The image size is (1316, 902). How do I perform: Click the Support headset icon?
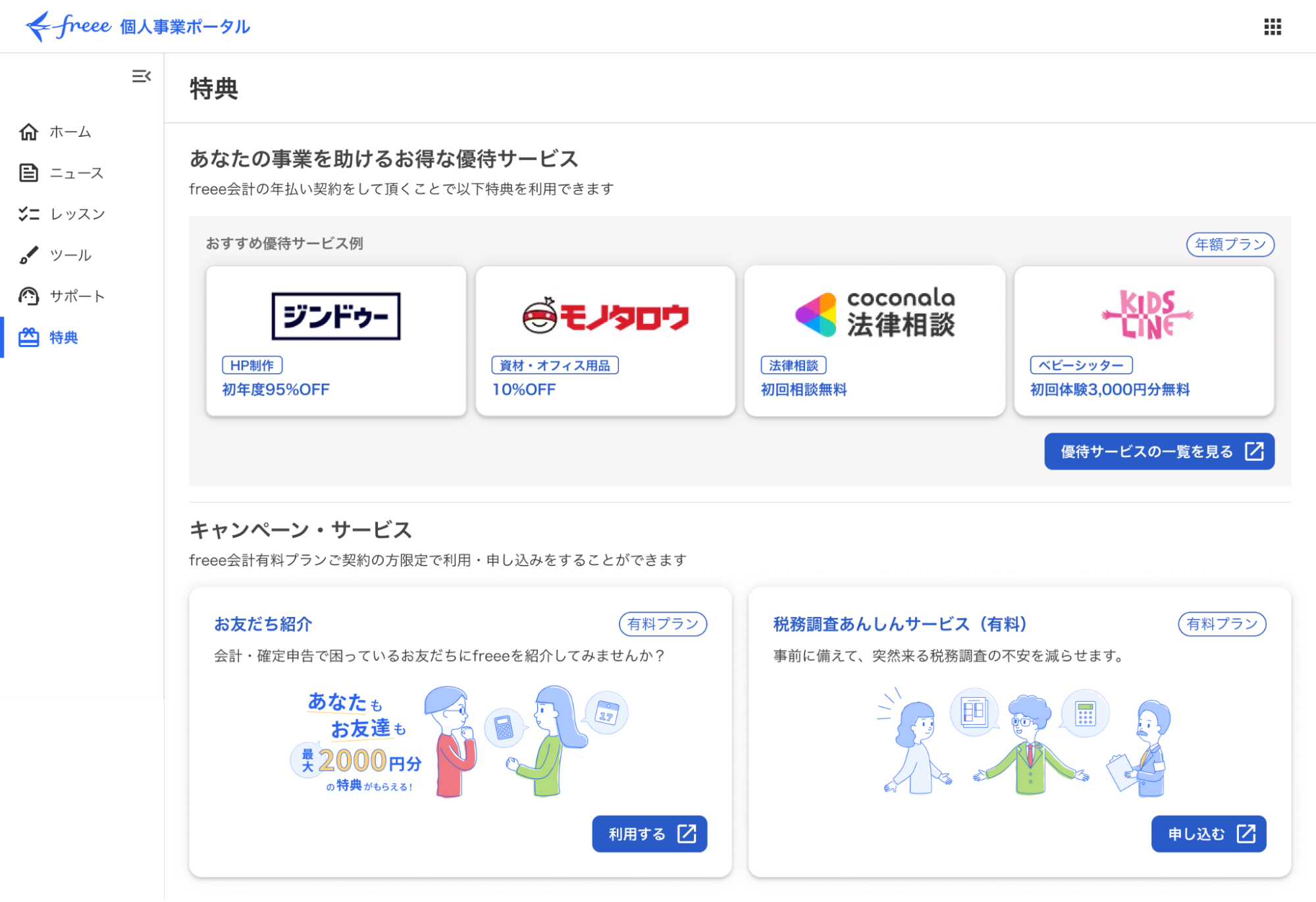point(28,296)
